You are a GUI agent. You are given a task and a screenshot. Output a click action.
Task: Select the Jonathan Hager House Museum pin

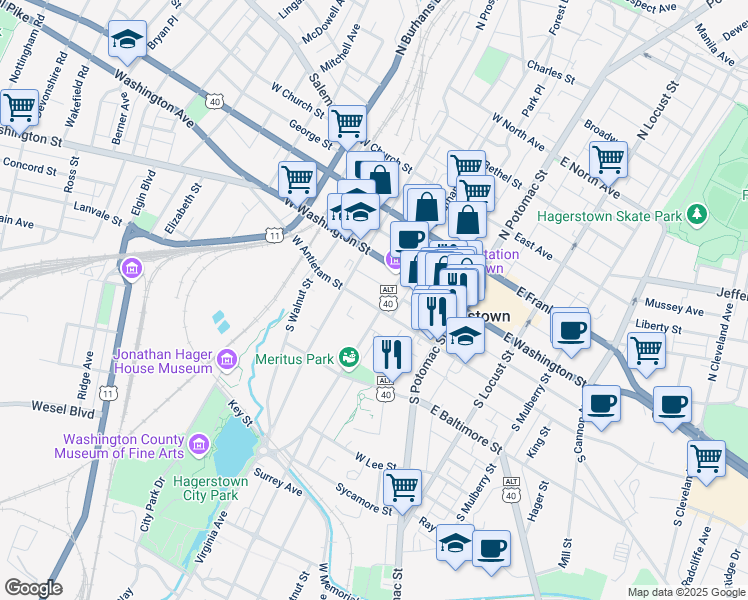click(x=227, y=361)
